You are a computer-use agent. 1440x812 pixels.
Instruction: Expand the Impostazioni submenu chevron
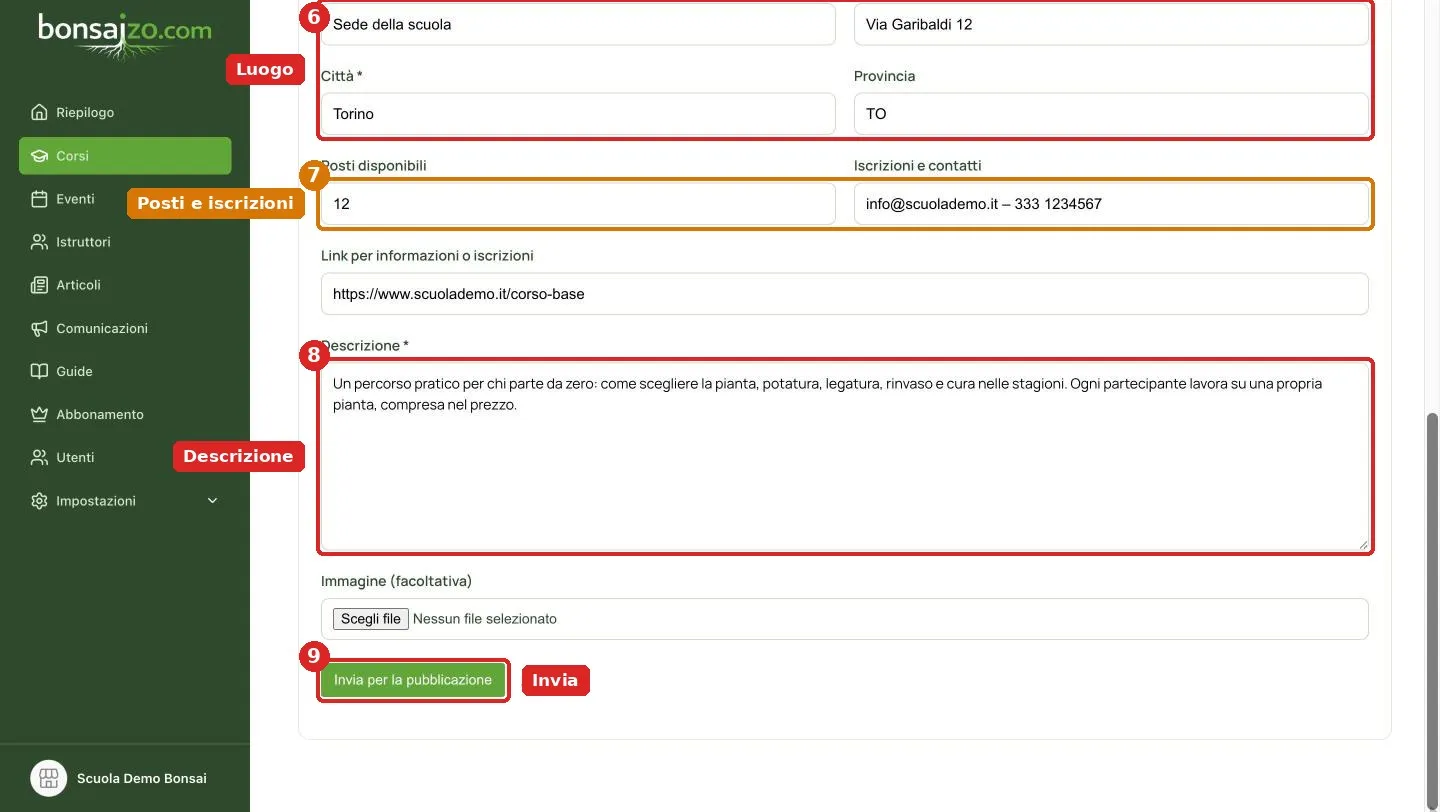click(x=212, y=501)
